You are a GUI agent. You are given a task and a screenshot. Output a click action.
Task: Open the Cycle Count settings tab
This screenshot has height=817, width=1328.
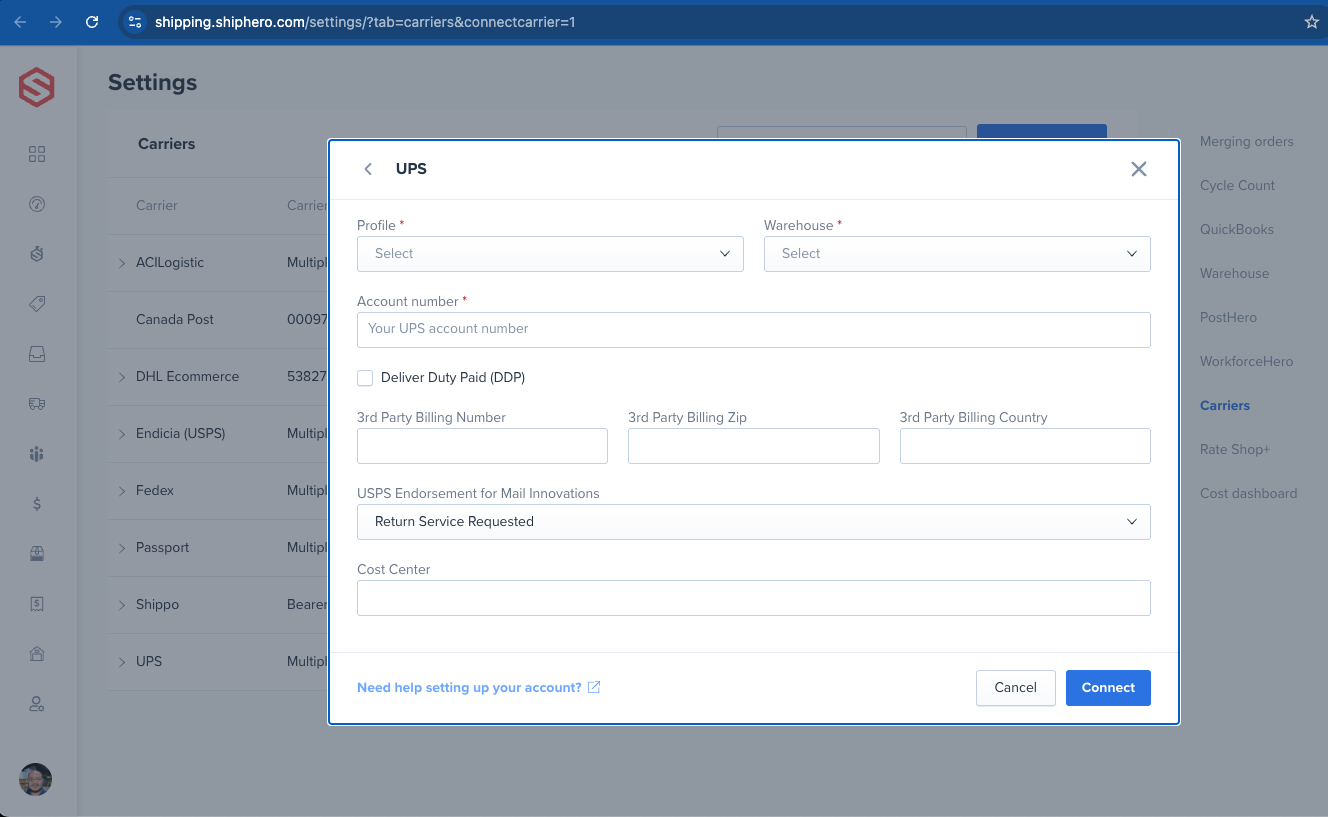coord(1237,185)
